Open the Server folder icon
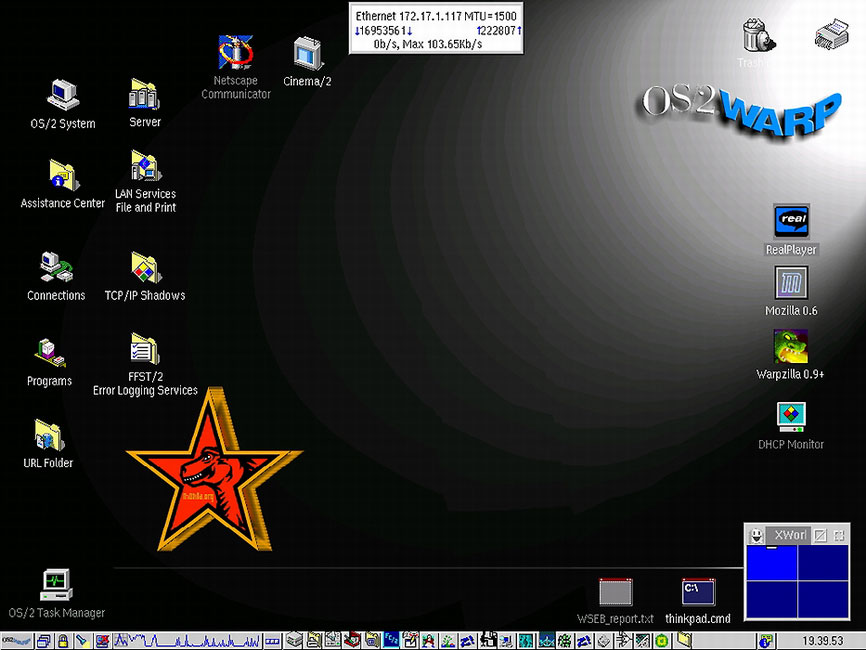Image resolution: width=866 pixels, height=650 pixels. point(145,96)
